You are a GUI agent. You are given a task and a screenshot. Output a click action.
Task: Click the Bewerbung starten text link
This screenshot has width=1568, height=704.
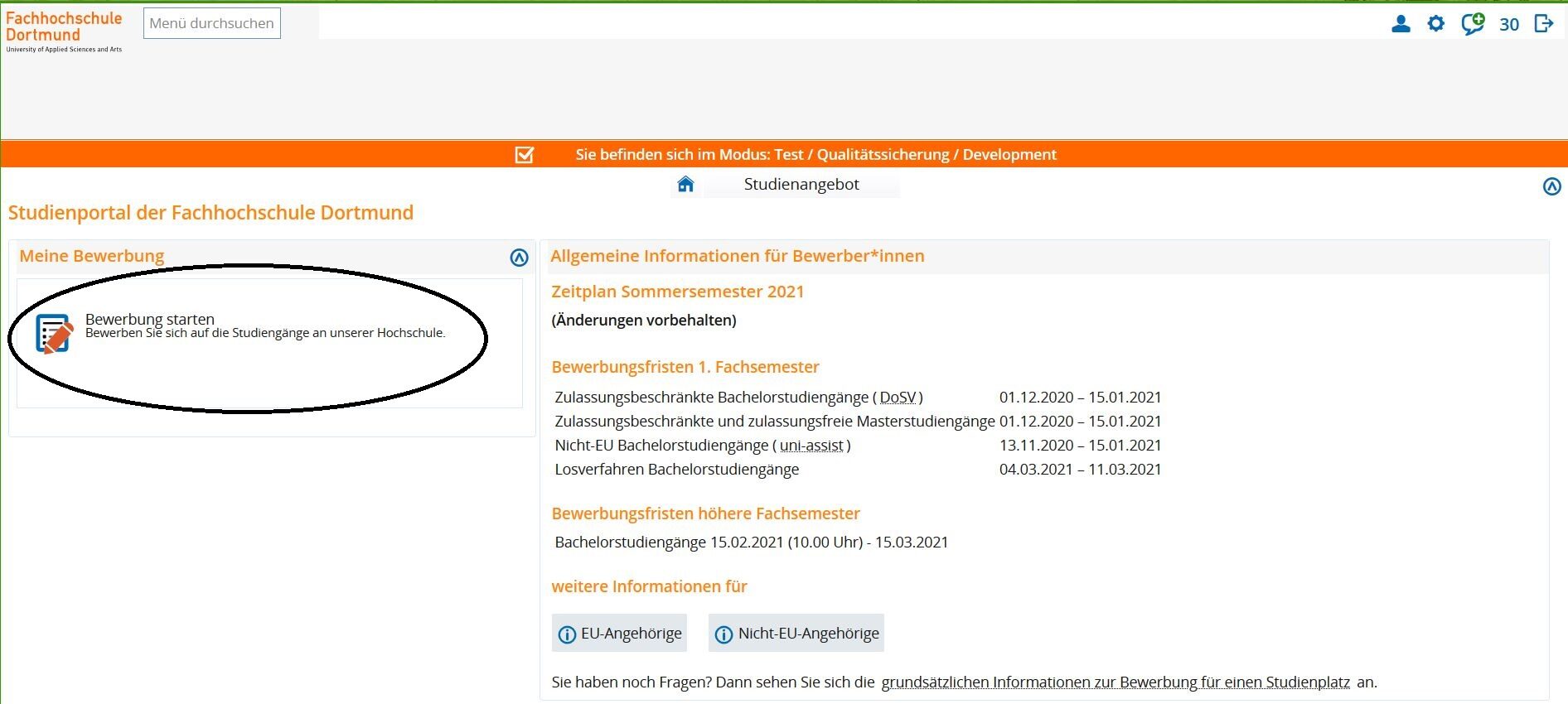pos(150,319)
